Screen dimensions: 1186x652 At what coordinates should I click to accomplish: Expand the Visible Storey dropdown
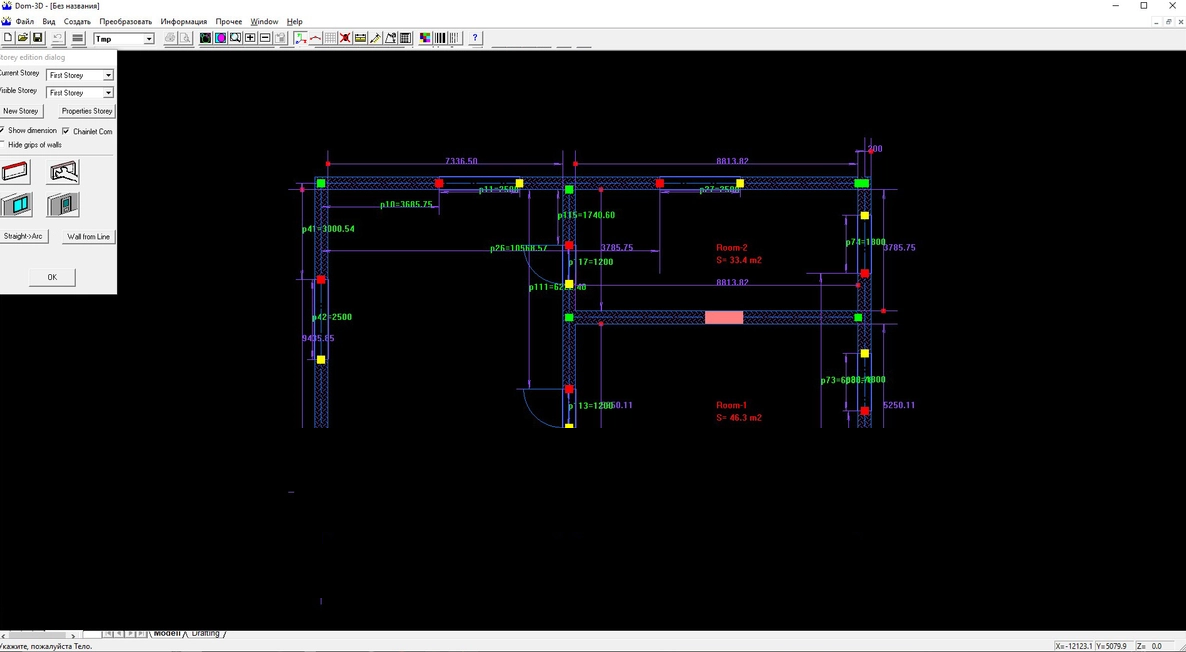point(108,92)
